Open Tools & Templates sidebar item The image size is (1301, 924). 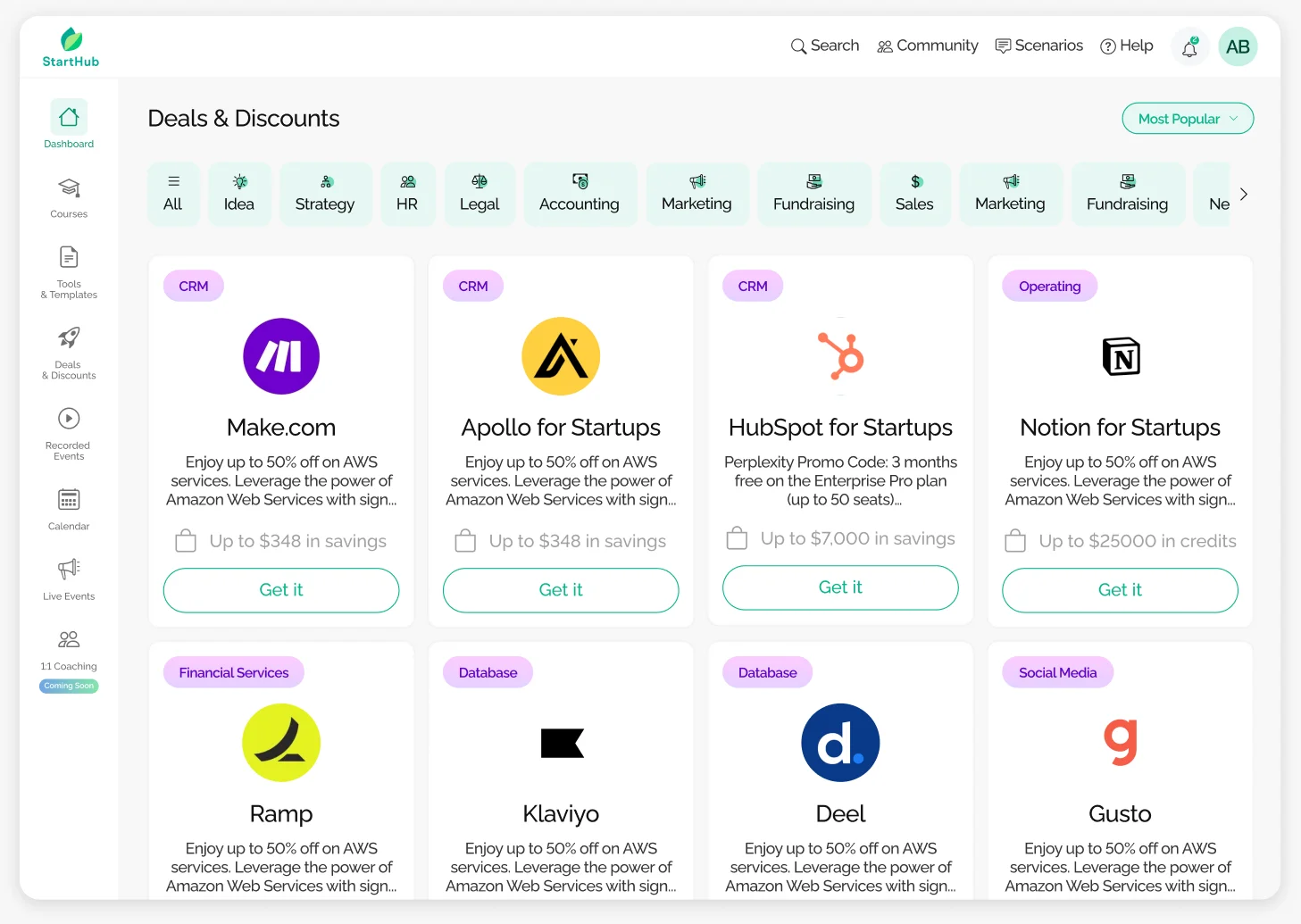point(69,273)
